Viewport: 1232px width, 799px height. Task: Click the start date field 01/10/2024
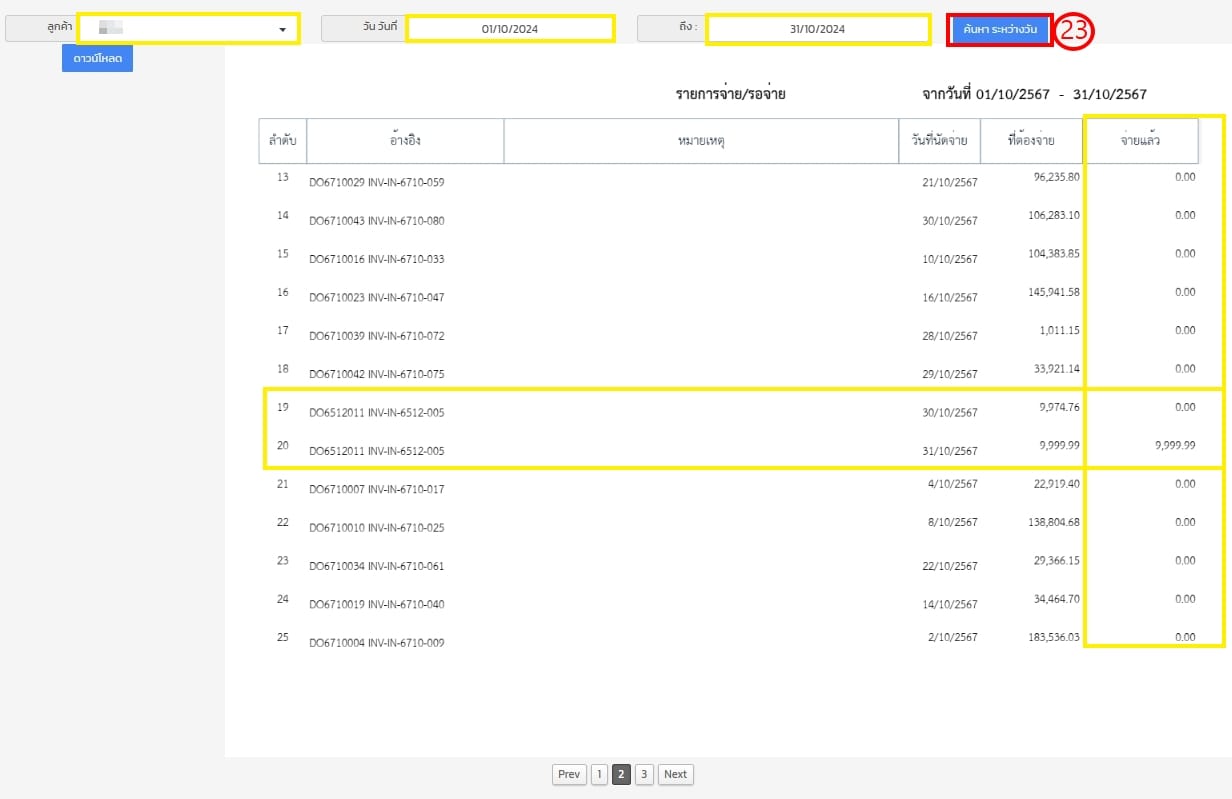click(x=509, y=29)
